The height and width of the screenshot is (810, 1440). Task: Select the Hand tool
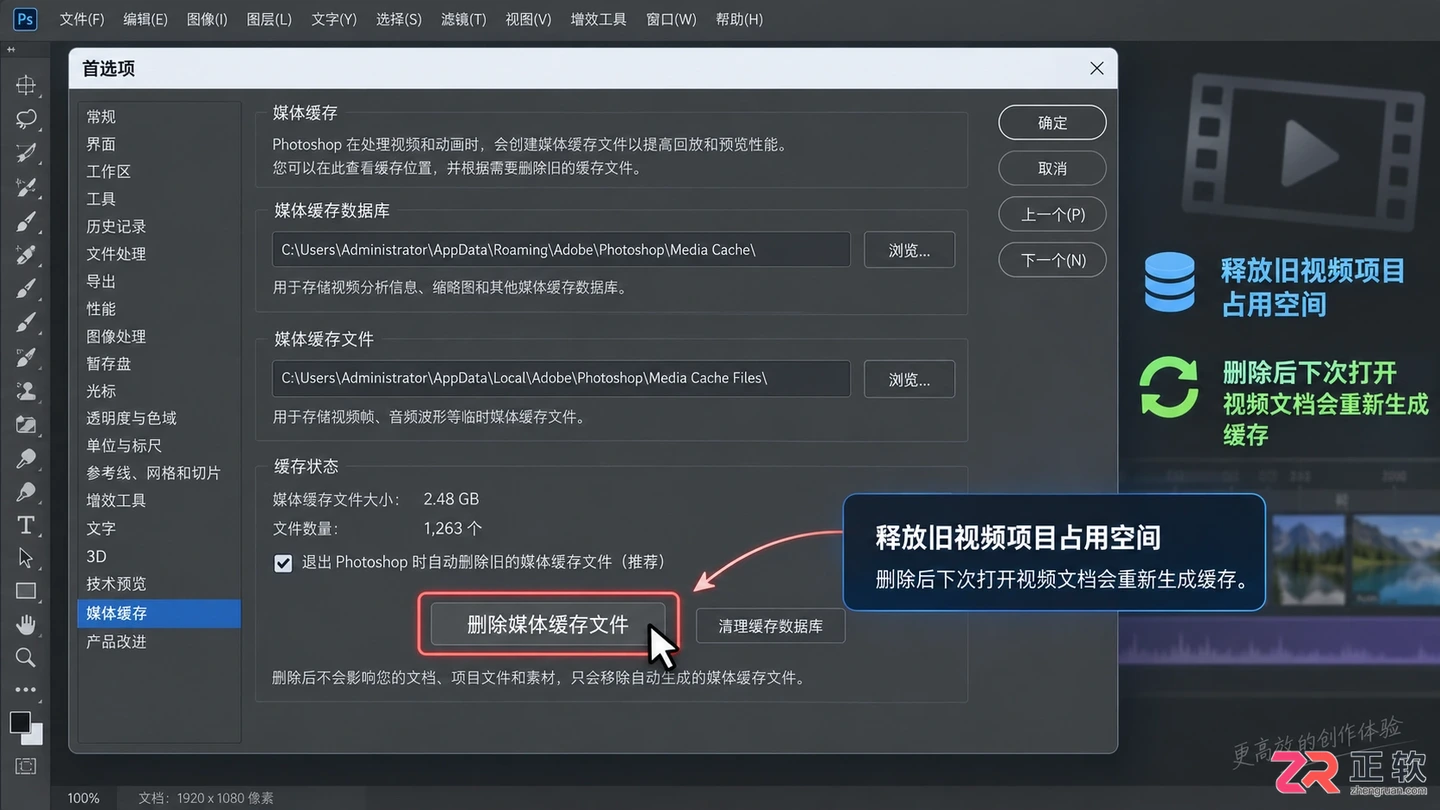click(x=26, y=625)
